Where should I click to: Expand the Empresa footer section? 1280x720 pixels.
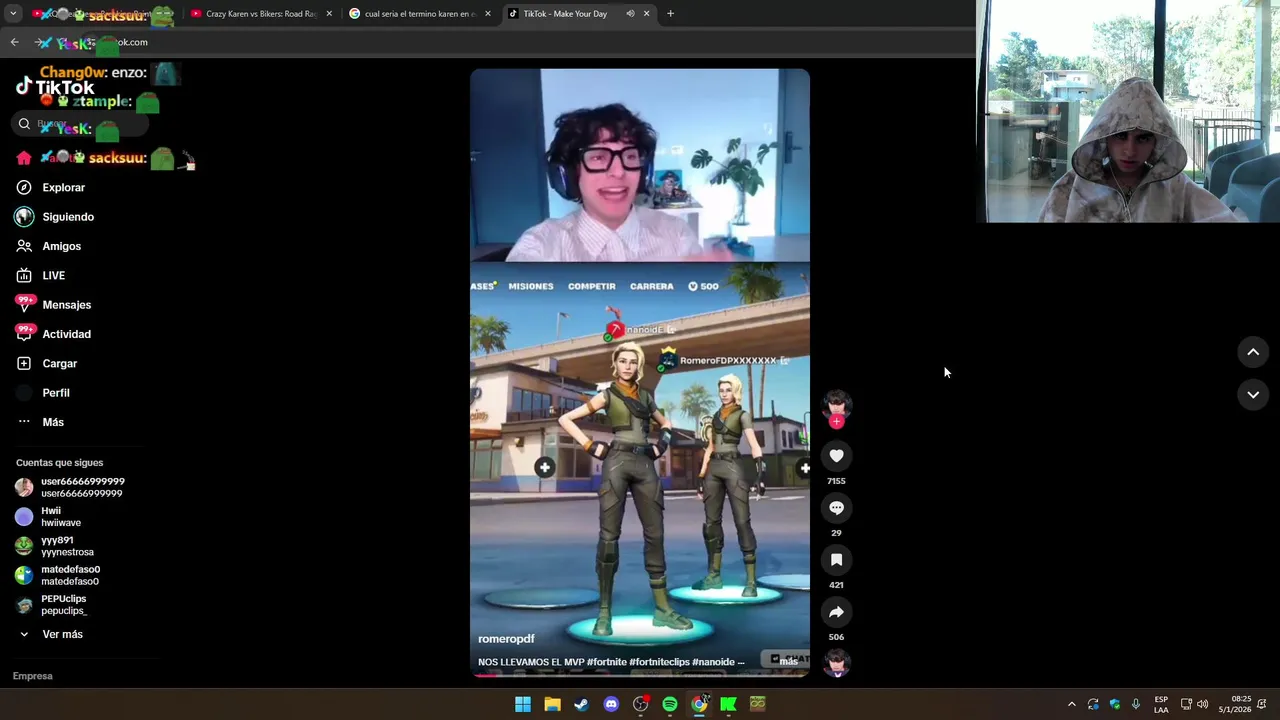pyautogui.click(x=33, y=676)
